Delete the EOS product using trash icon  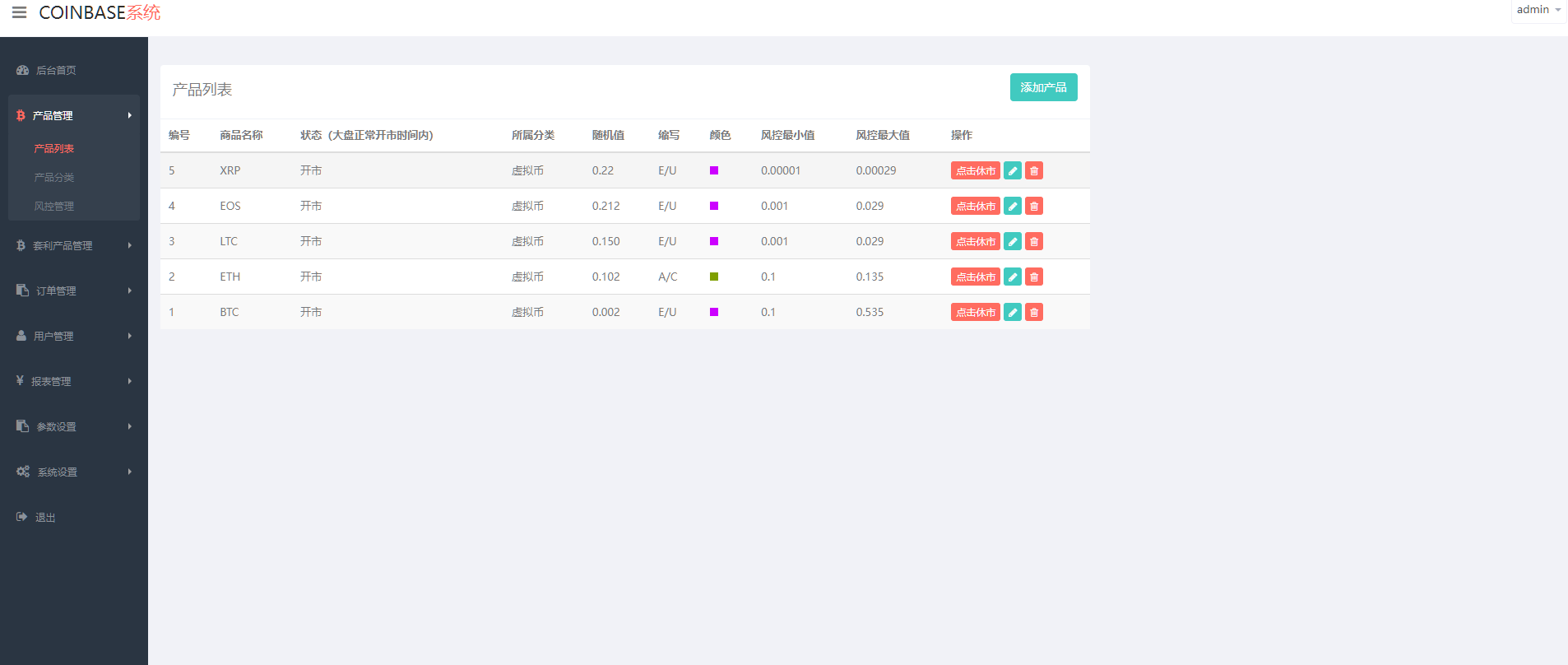(1034, 206)
